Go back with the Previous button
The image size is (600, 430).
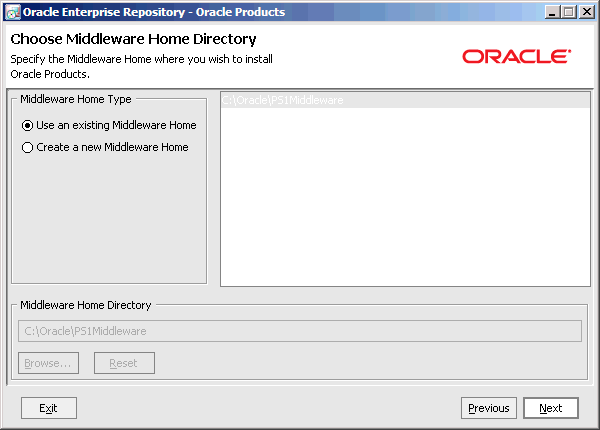[489, 408]
